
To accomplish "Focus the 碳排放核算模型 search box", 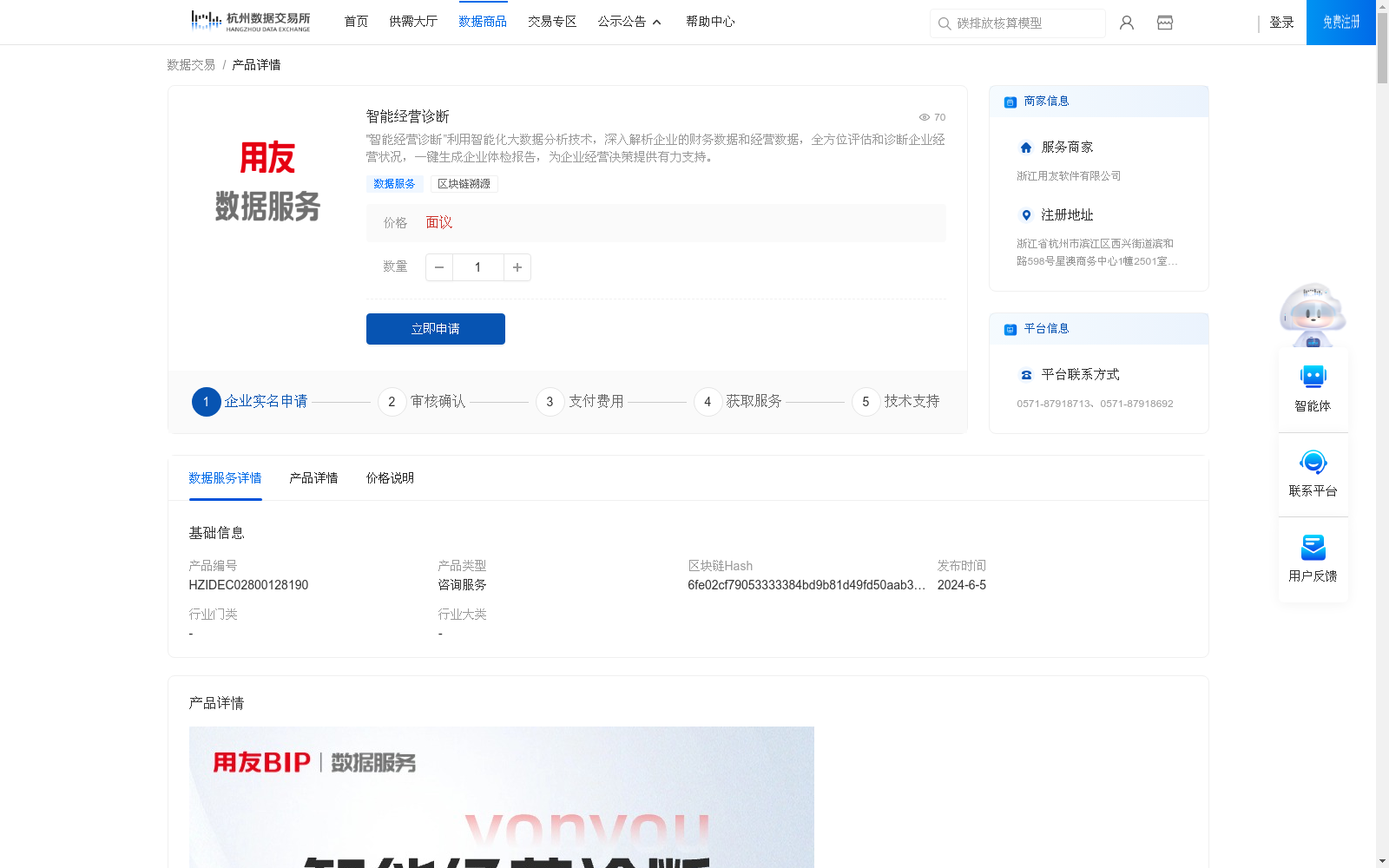I will (x=1017, y=23).
